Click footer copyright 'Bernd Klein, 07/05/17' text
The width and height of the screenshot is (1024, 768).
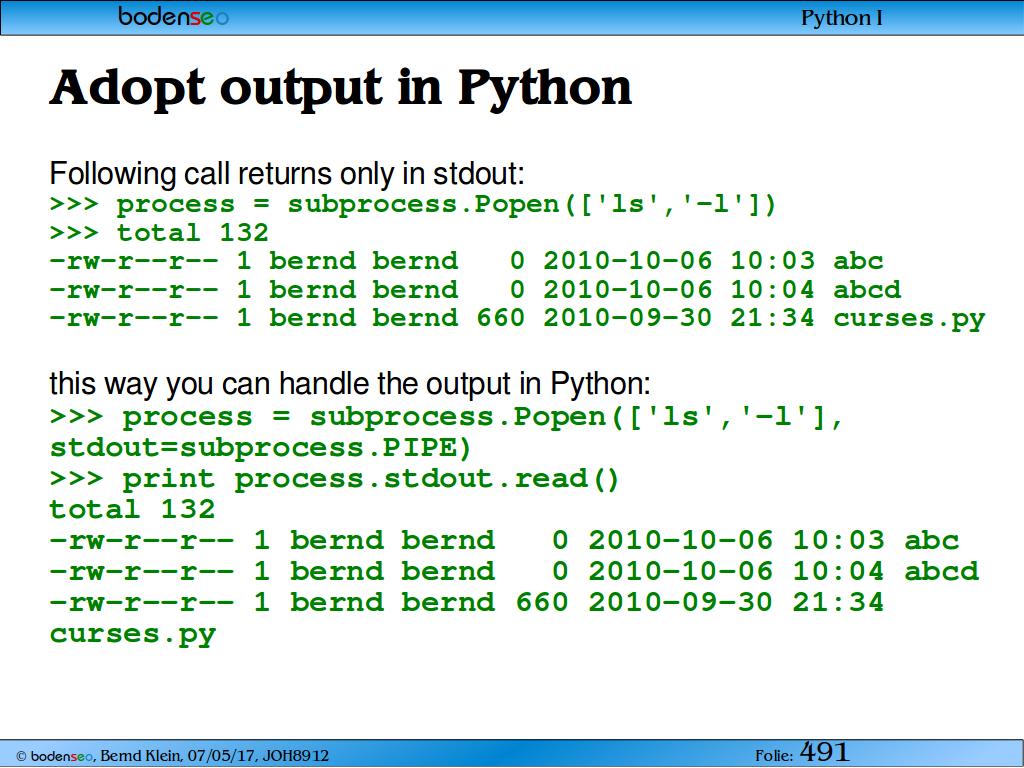[172, 756]
